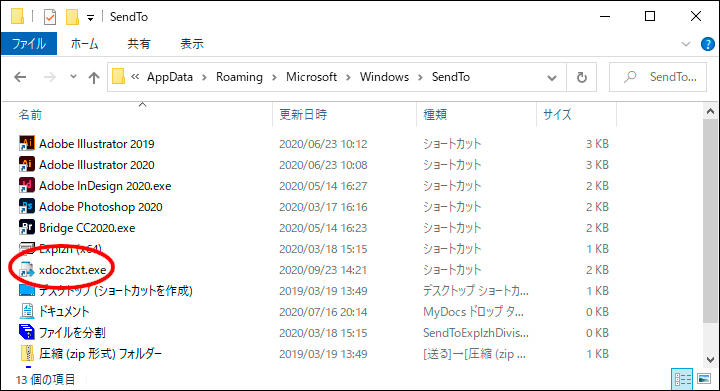Switch to details view layout icon
This screenshot has height=391, width=720.
click(x=683, y=379)
